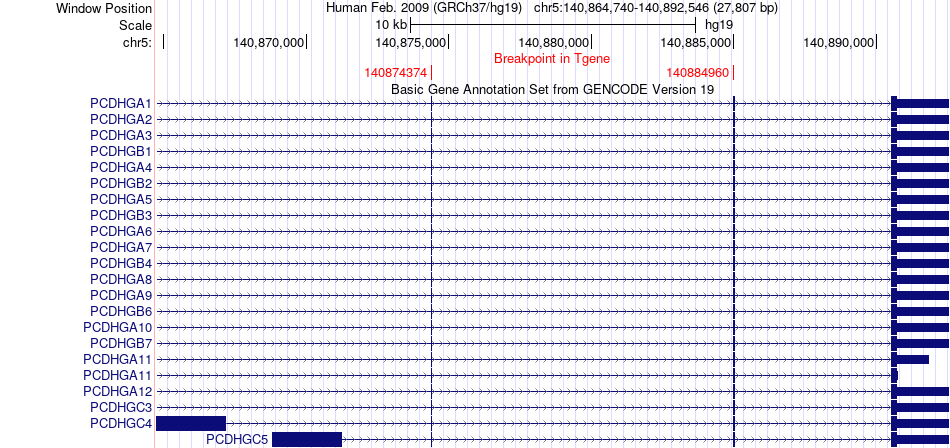The image size is (950, 448).
Task: Open the PCDHGB6 gene entry
Action: tap(120, 311)
